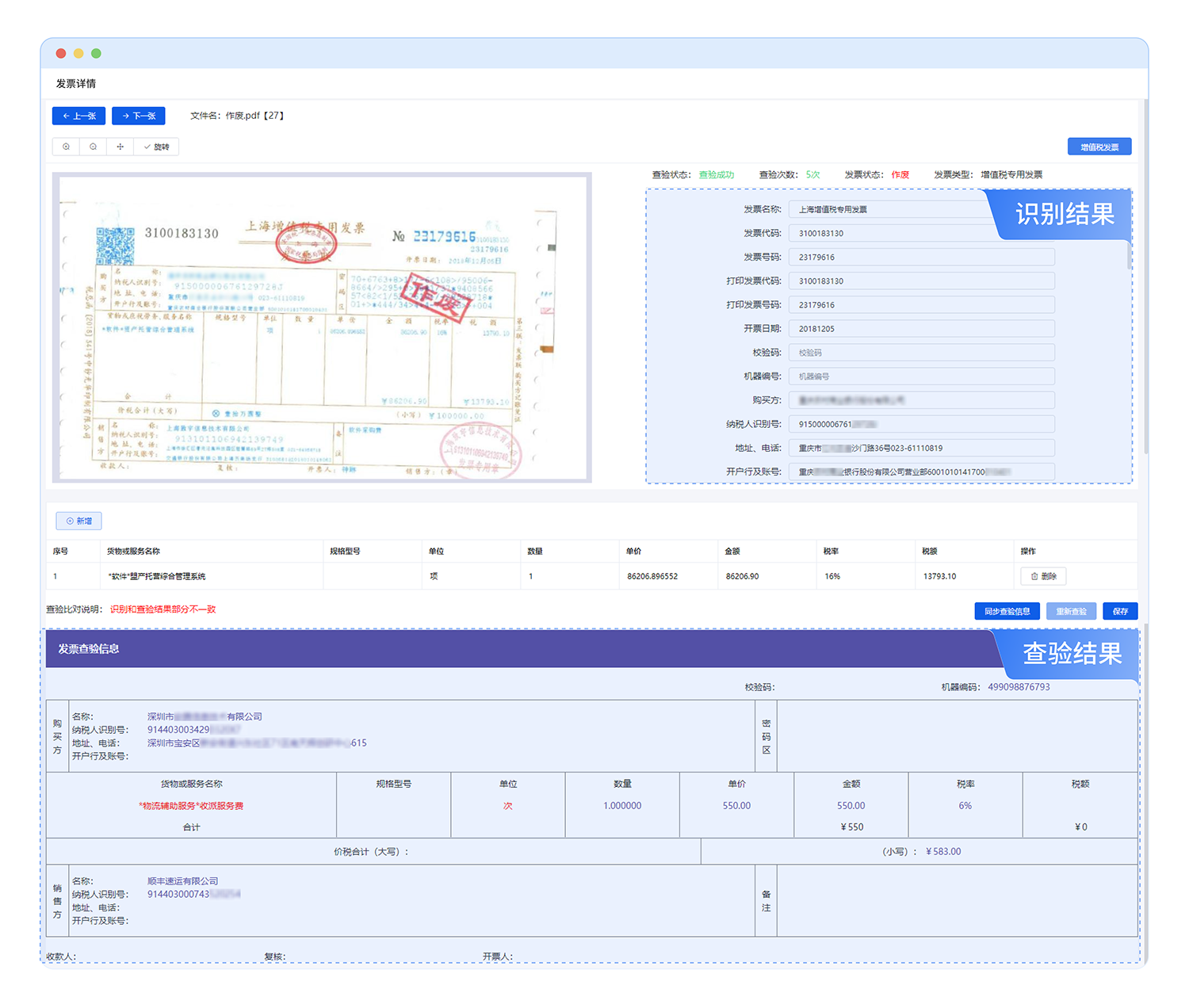Save the invoice with 保存
This screenshot has height=1008, width=1189.
[x=1120, y=611]
